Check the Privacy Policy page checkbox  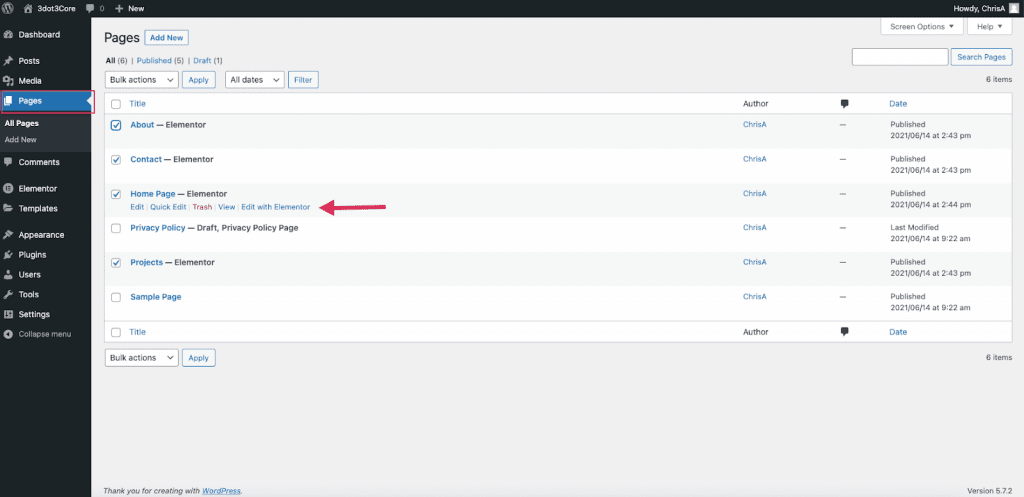[x=116, y=228]
